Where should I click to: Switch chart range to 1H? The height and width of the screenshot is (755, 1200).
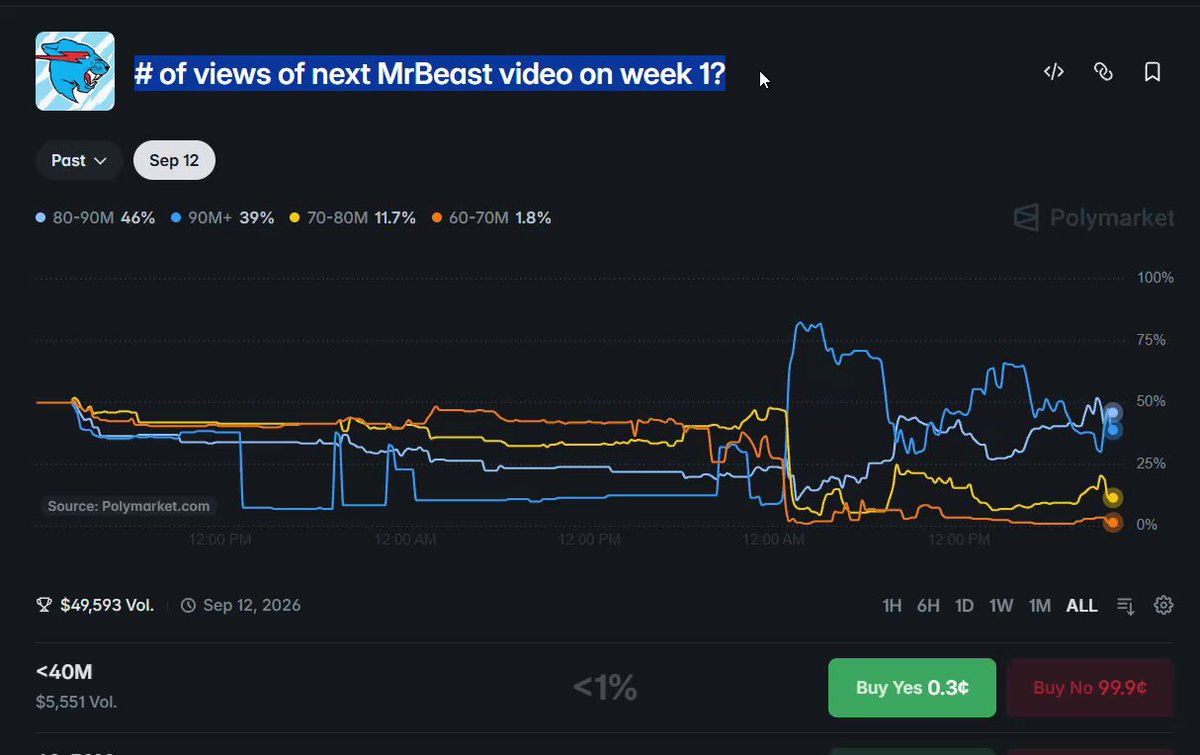pyautogui.click(x=892, y=606)
